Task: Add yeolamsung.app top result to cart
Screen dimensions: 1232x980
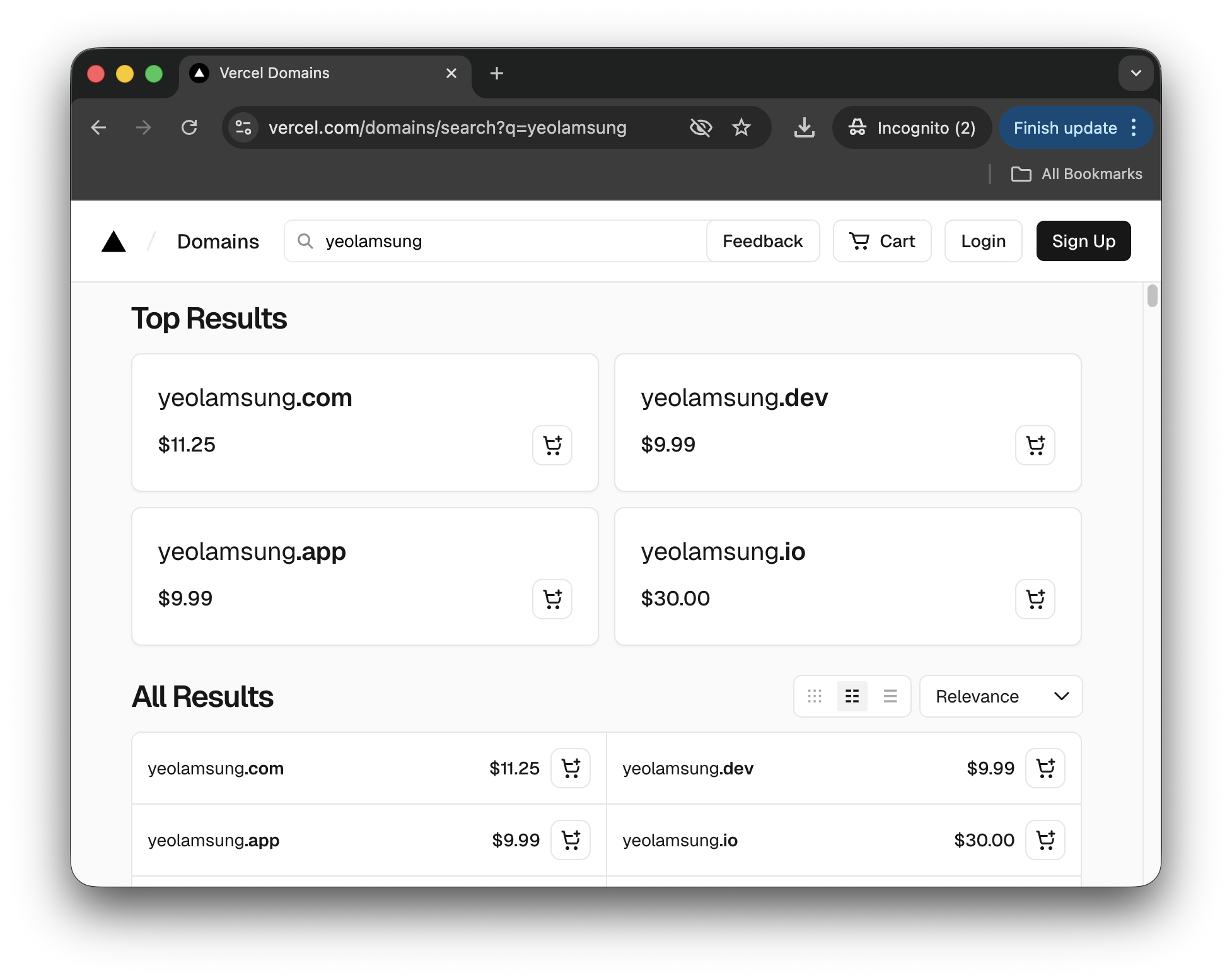Action: [552, 599]
